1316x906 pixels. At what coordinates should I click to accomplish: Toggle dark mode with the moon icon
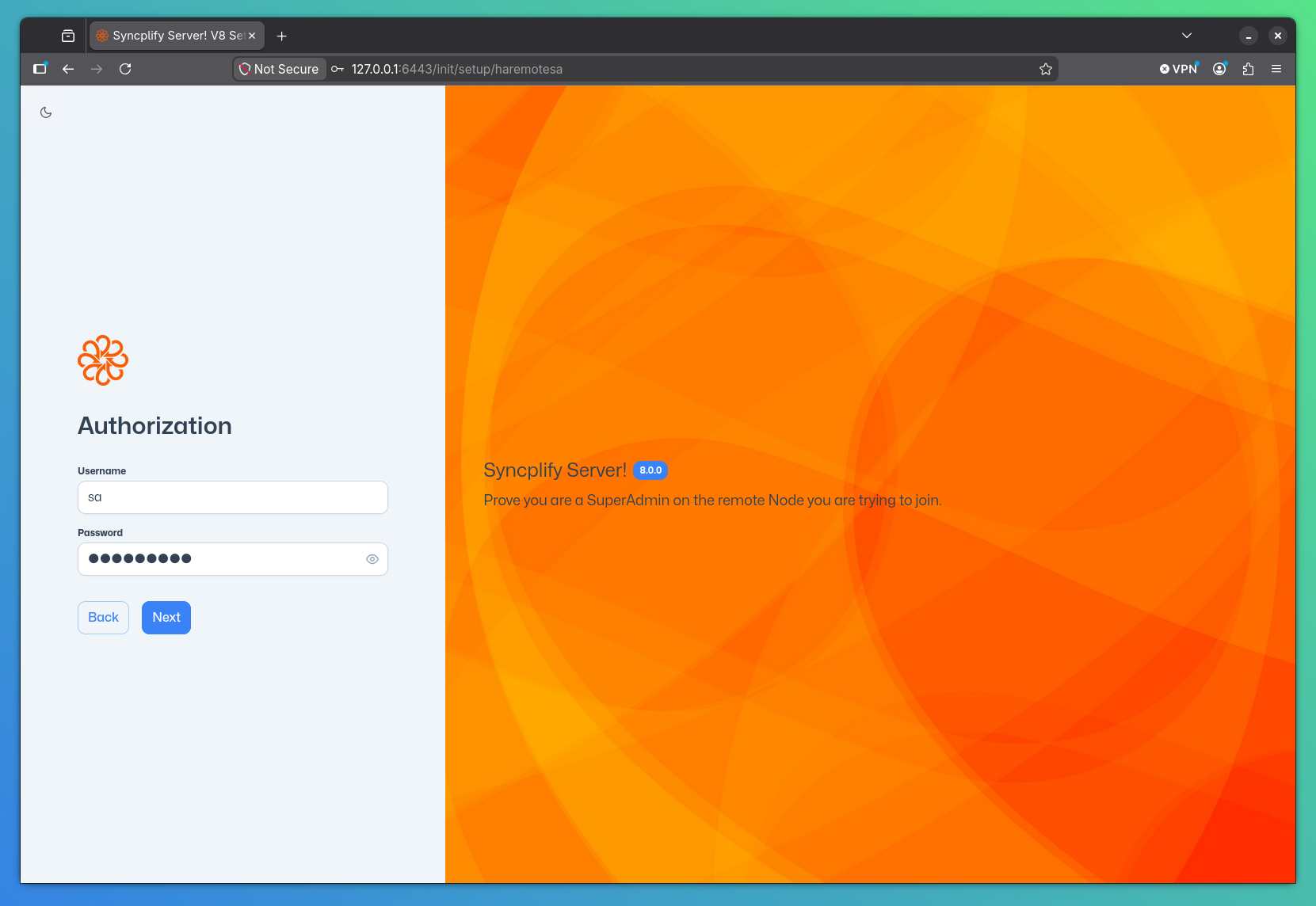coord(46,112)
